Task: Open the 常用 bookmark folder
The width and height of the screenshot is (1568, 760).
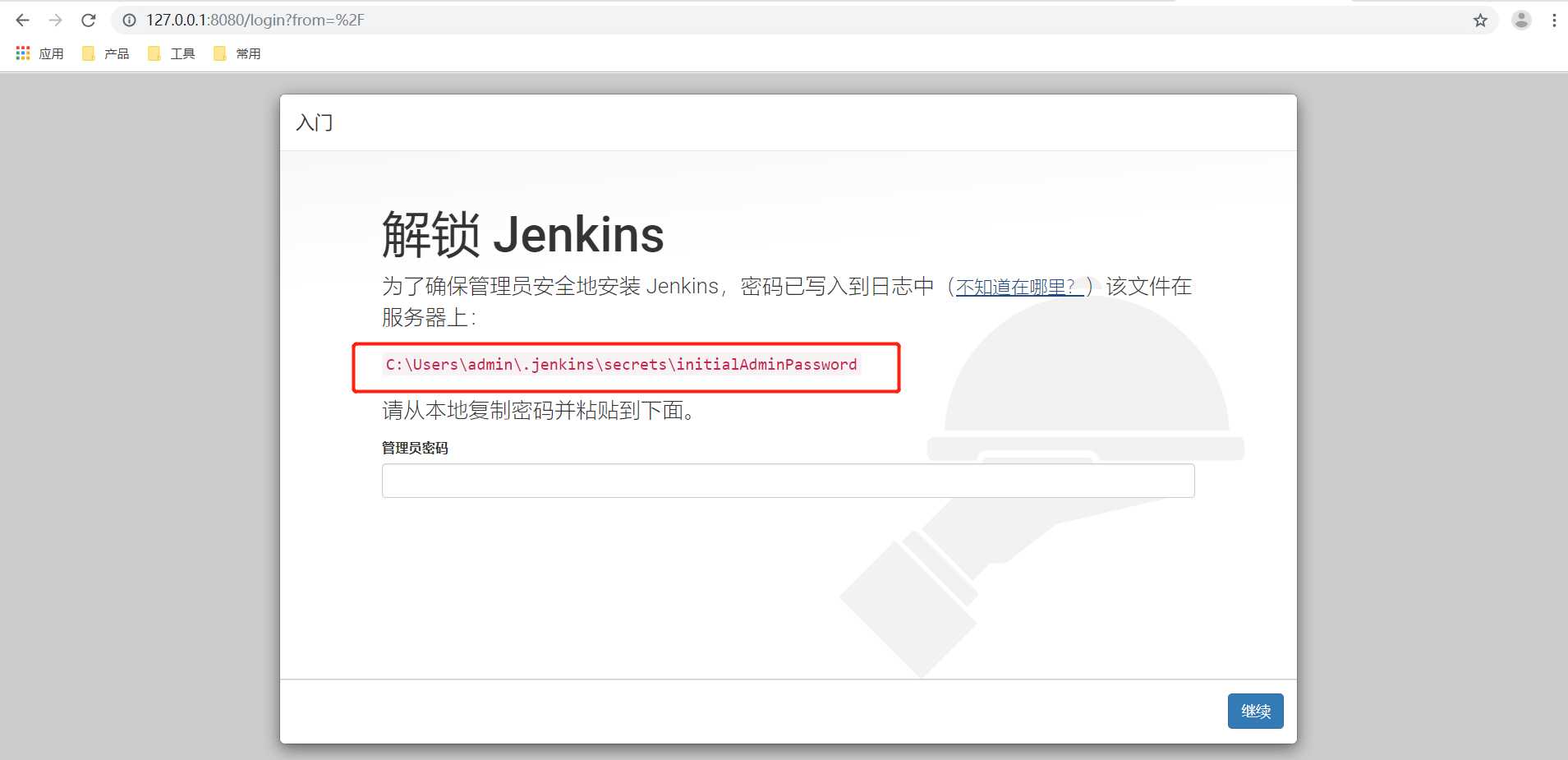Action: click(x=237, y=53)
